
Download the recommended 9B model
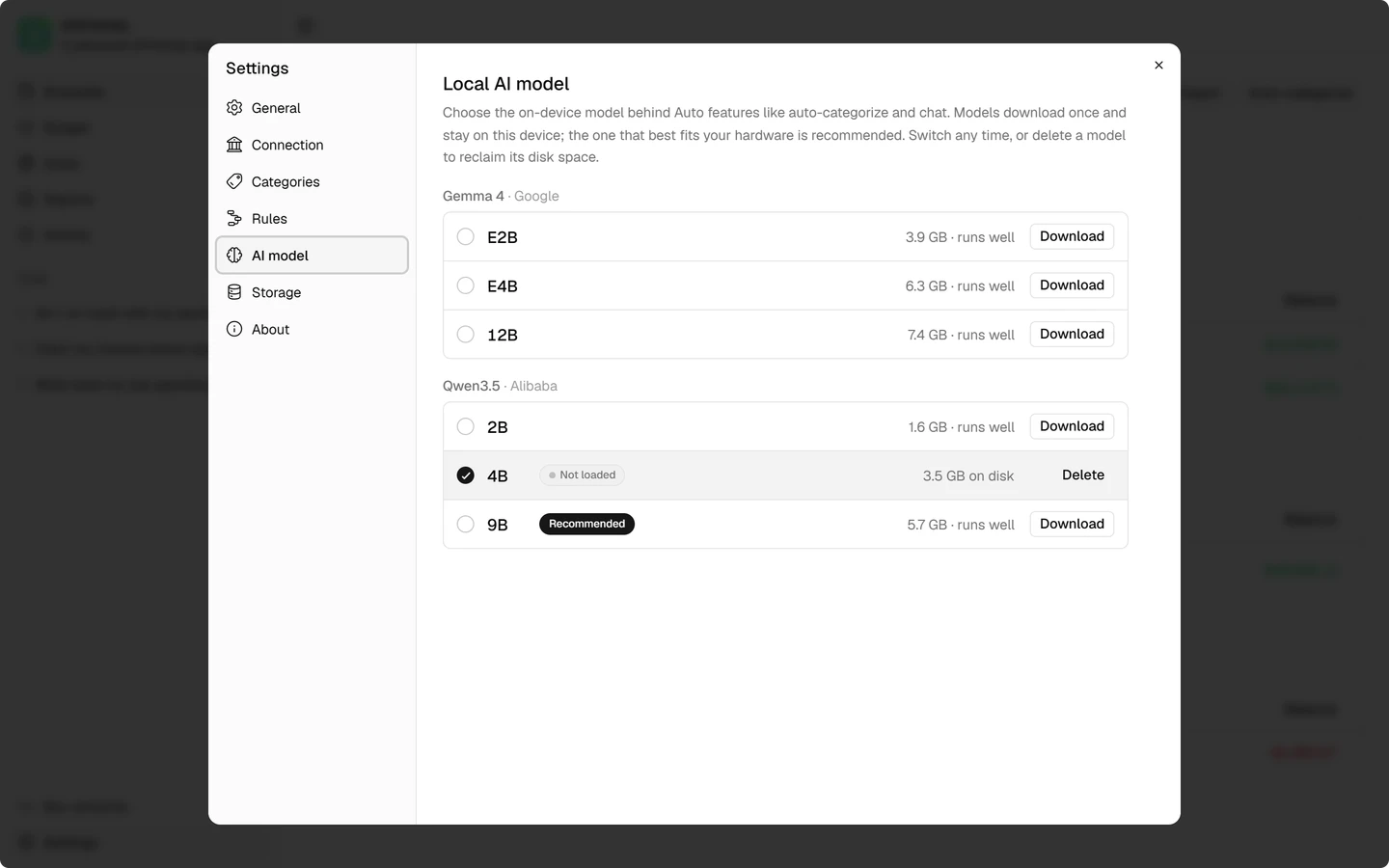point(1072,524)
